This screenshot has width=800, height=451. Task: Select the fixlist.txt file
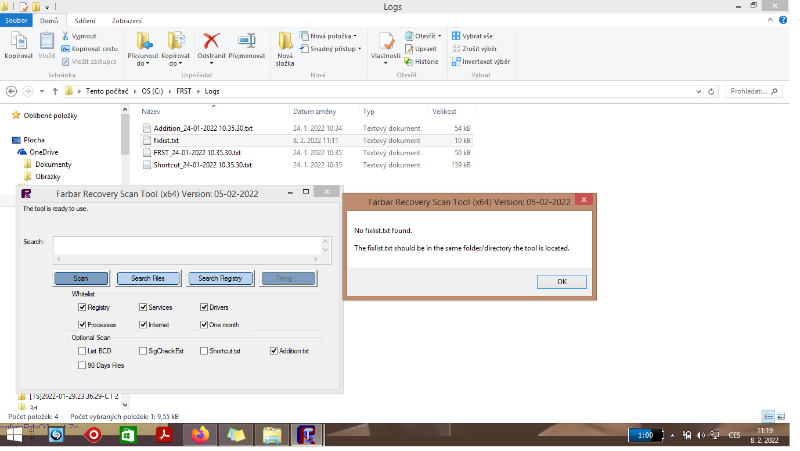[x=305, y=140]
